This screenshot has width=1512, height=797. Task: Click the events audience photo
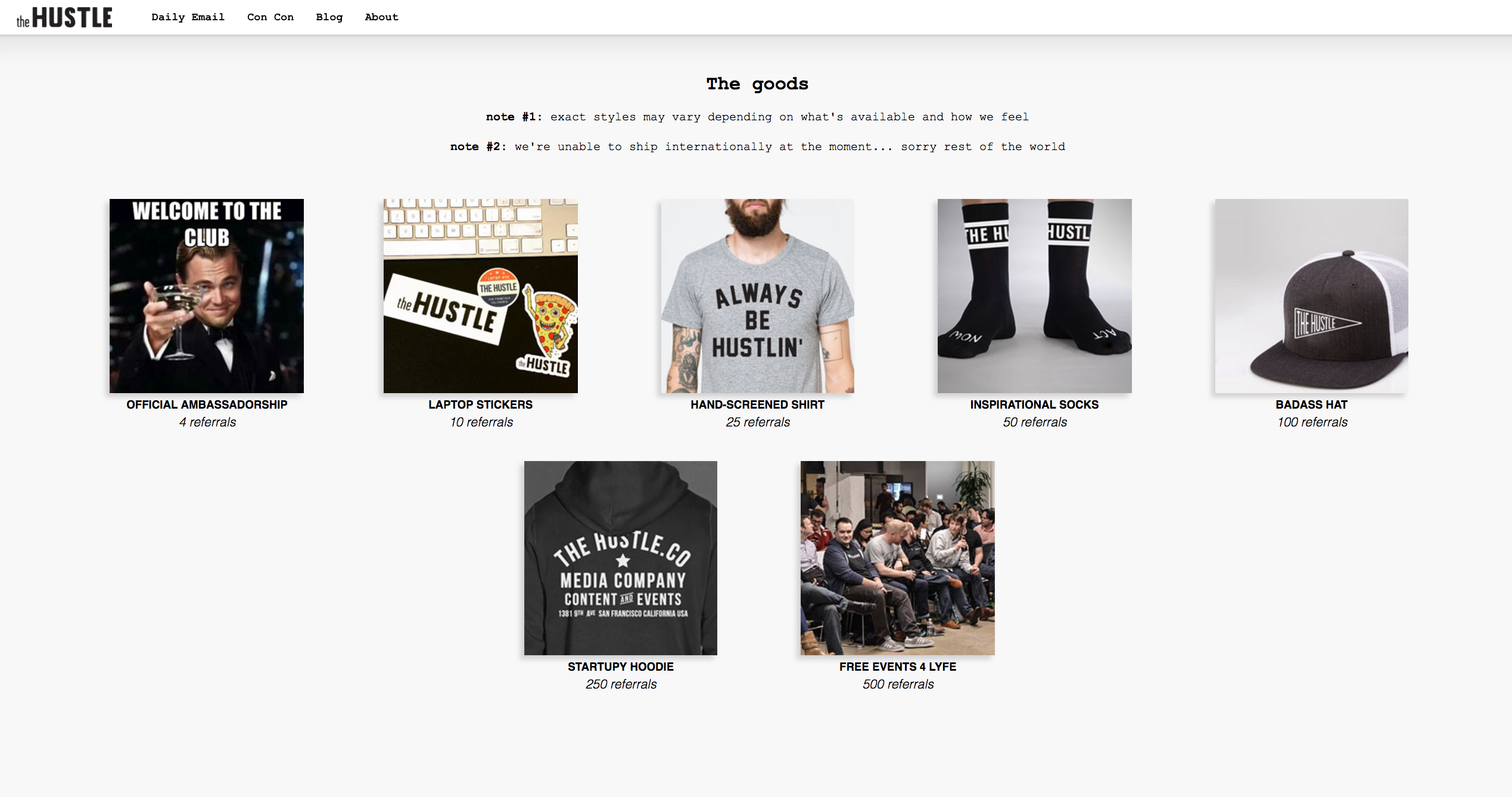898,558
